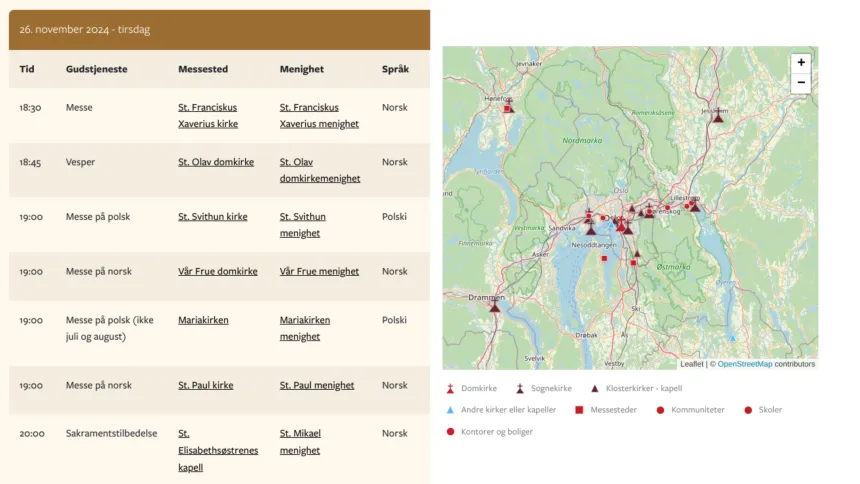
Task: Click the date header 26. november 2024 - tirsdag
Action: point(84,30)
